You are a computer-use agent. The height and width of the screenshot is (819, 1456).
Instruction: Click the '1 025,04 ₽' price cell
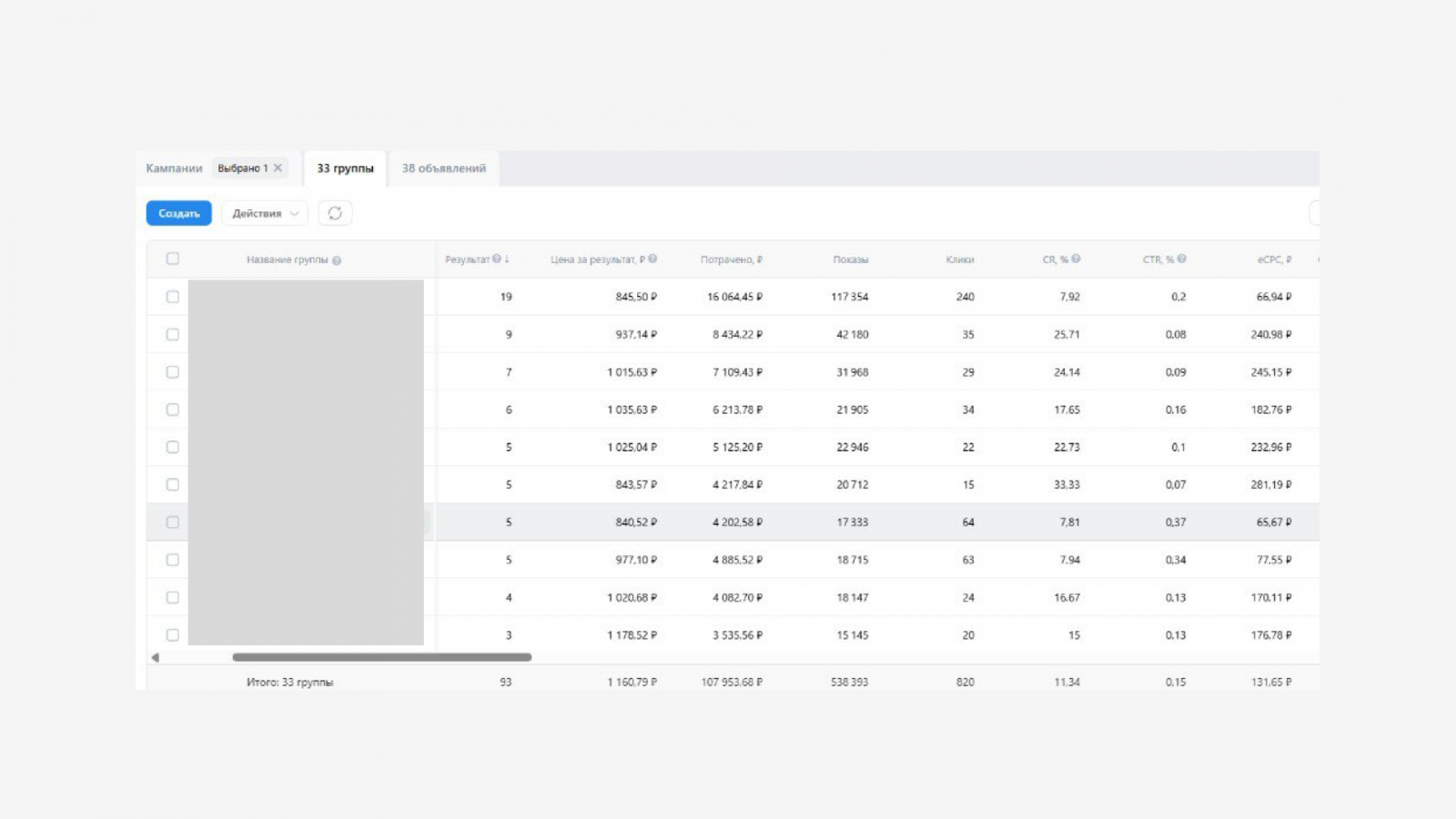tap(632, 448)
